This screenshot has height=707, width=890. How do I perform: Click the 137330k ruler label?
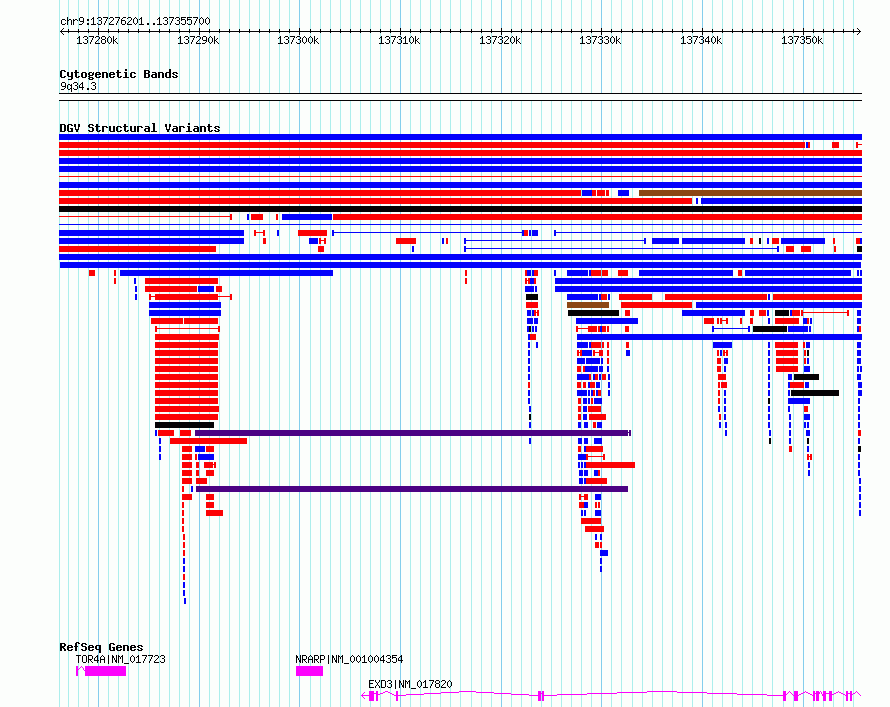pyautogui.click(x=600, y=40)
